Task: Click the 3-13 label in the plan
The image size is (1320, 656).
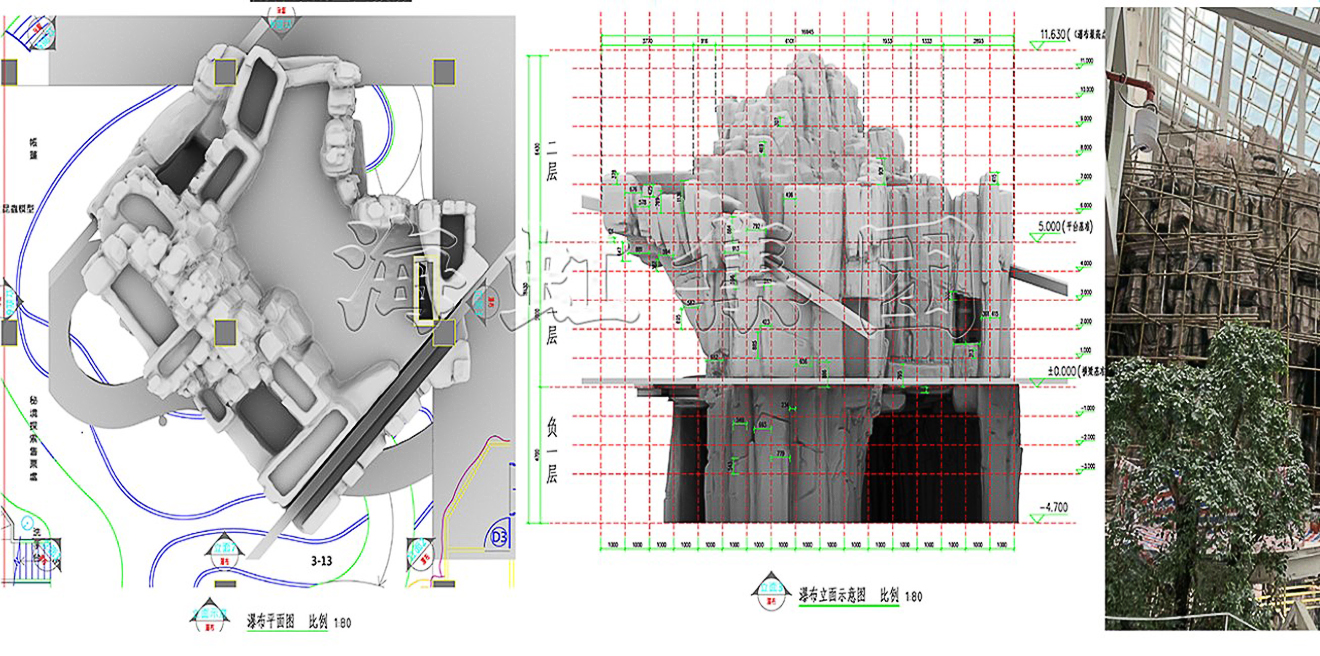Action: pos(322,562)
